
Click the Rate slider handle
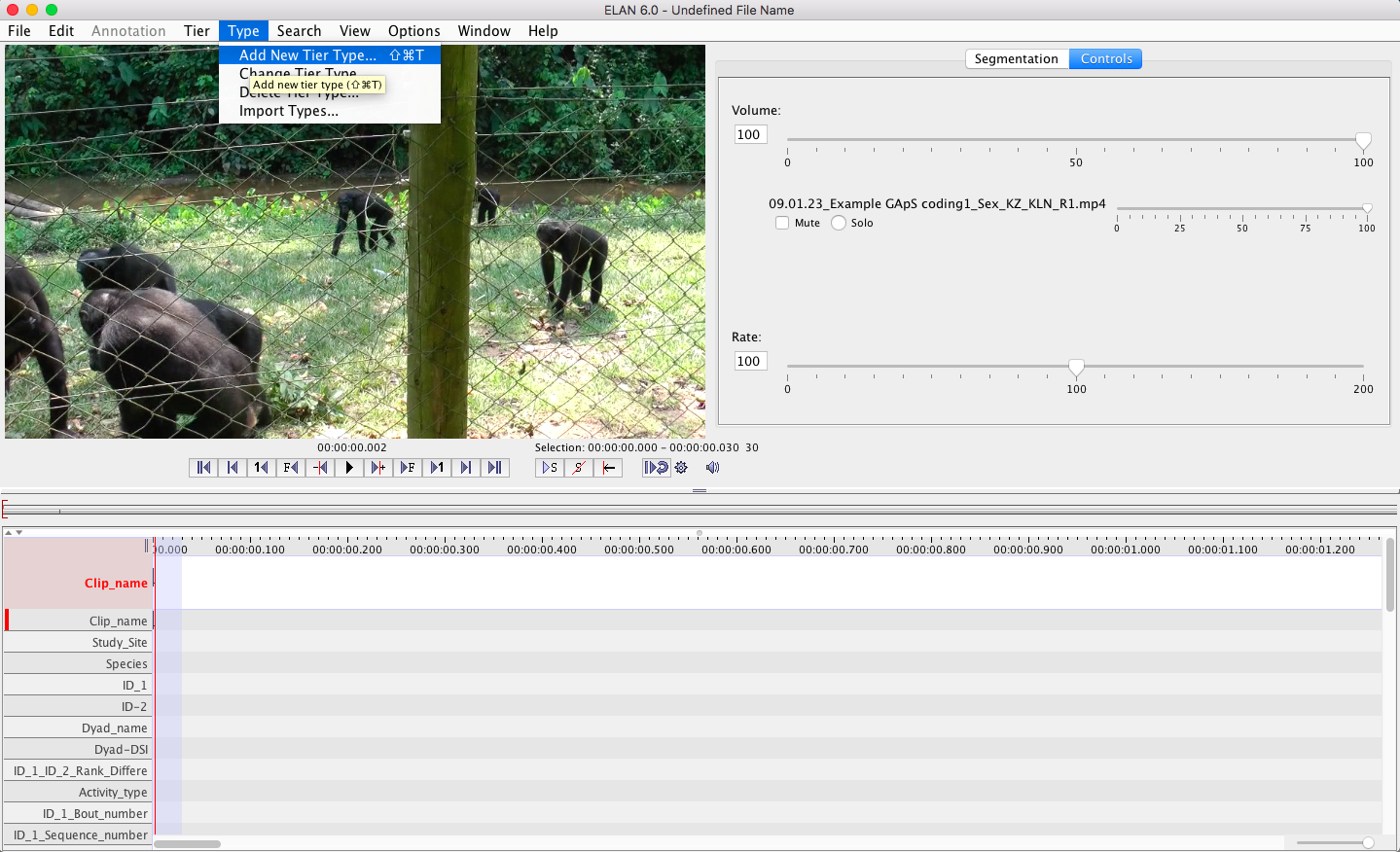1076,368
